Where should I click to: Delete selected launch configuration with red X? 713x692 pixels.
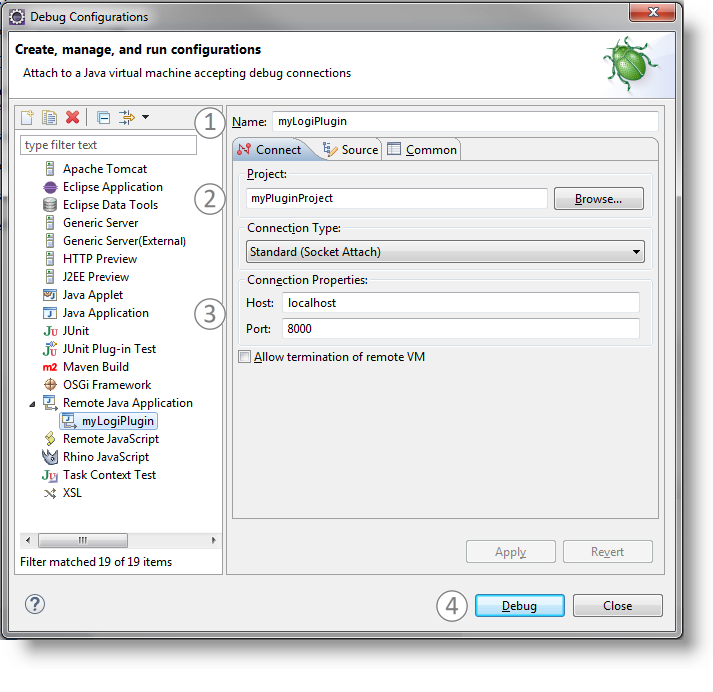72,117
